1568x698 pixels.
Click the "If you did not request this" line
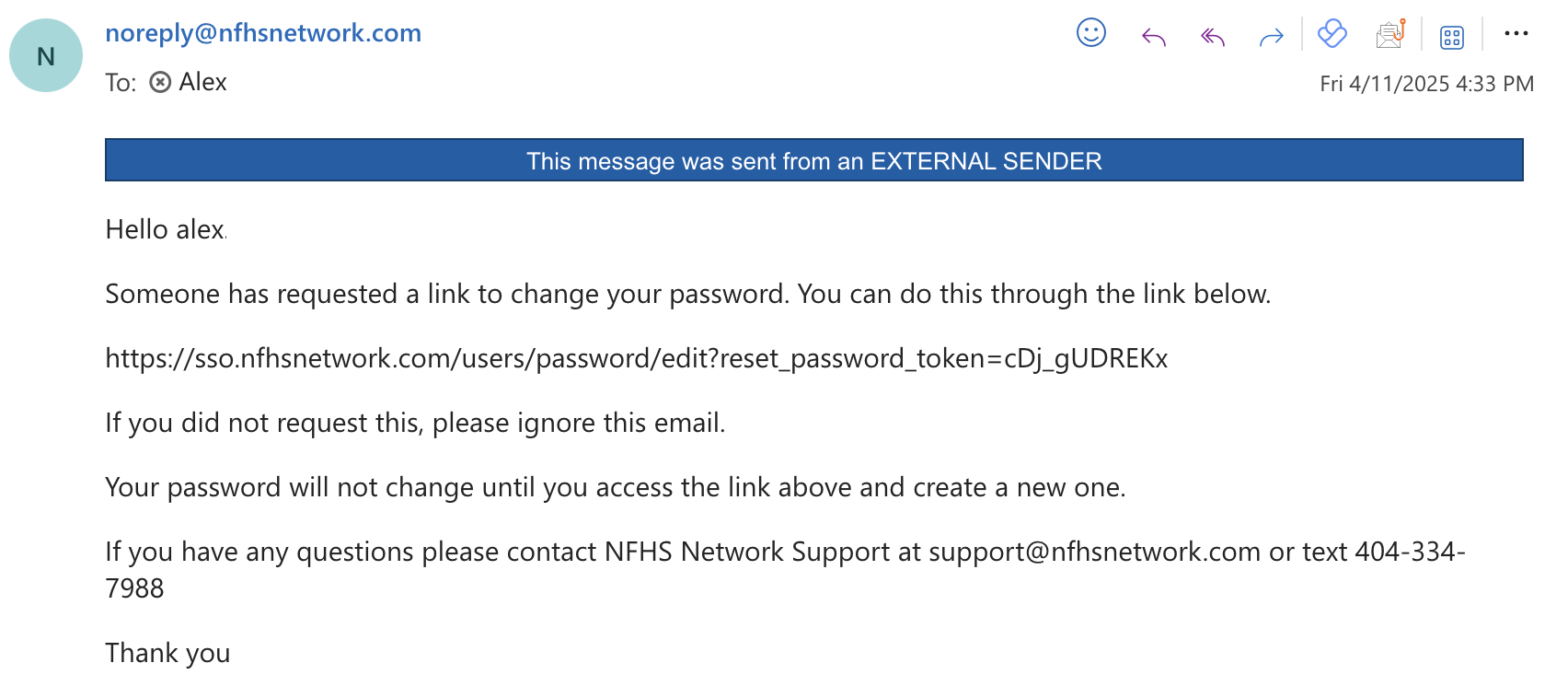click(415, 423)
